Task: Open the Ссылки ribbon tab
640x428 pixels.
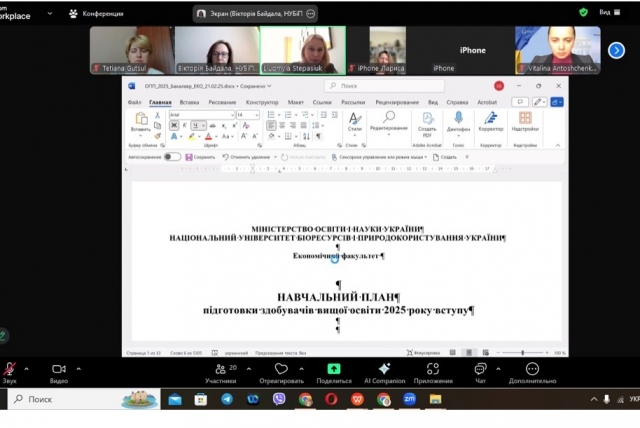Action: (322, 102)
